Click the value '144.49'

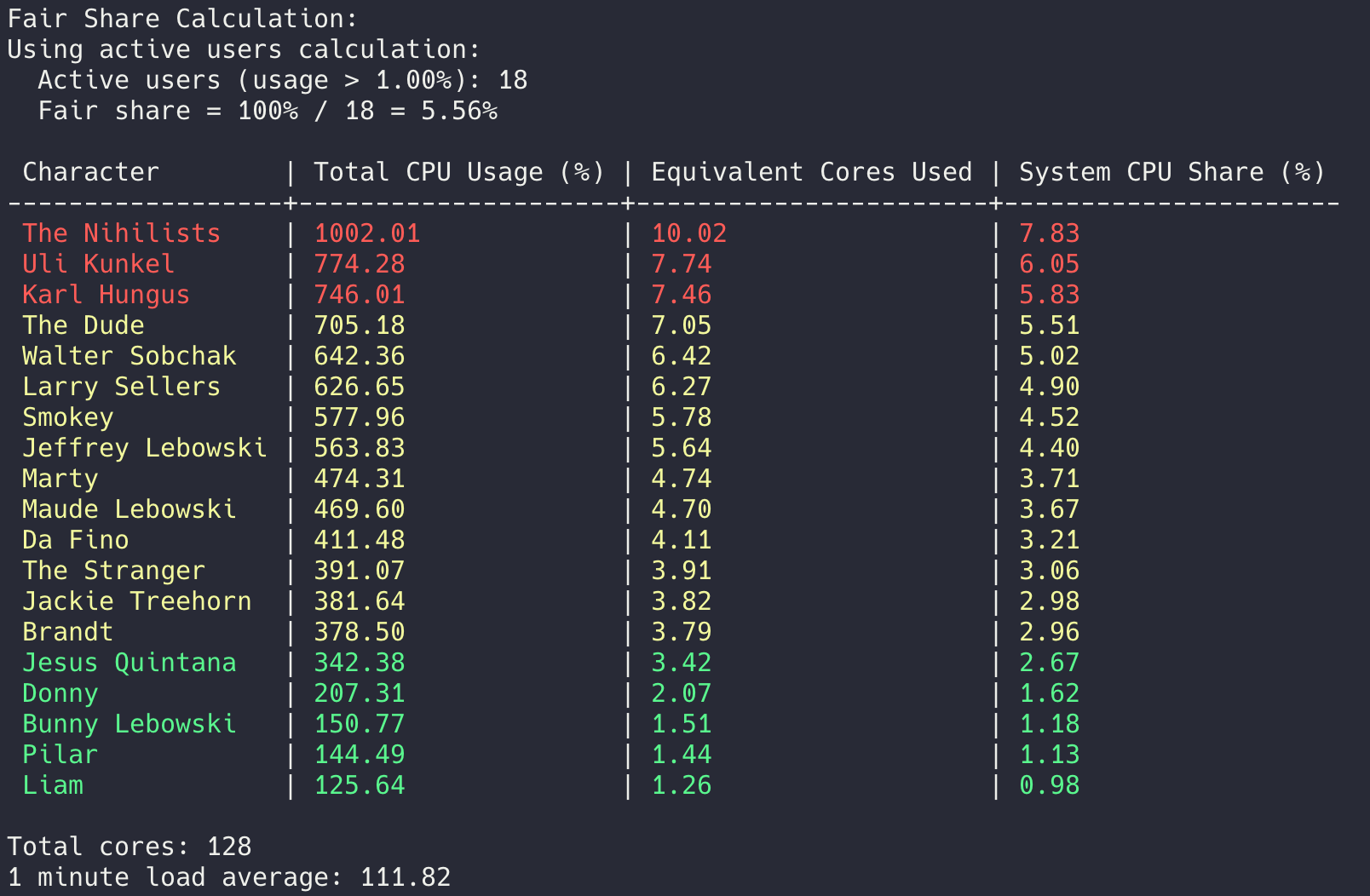point(360,755)
